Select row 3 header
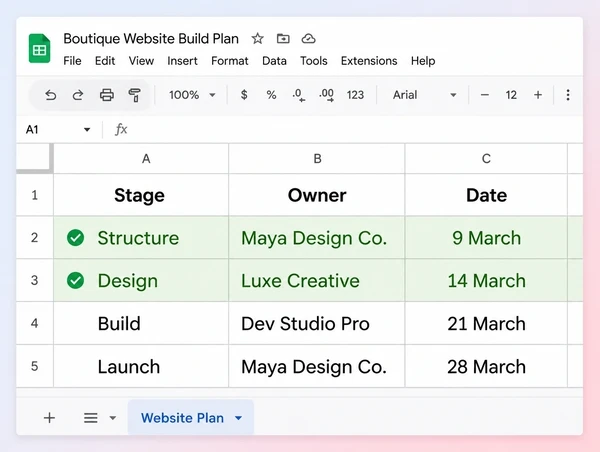 click(34, 281)
